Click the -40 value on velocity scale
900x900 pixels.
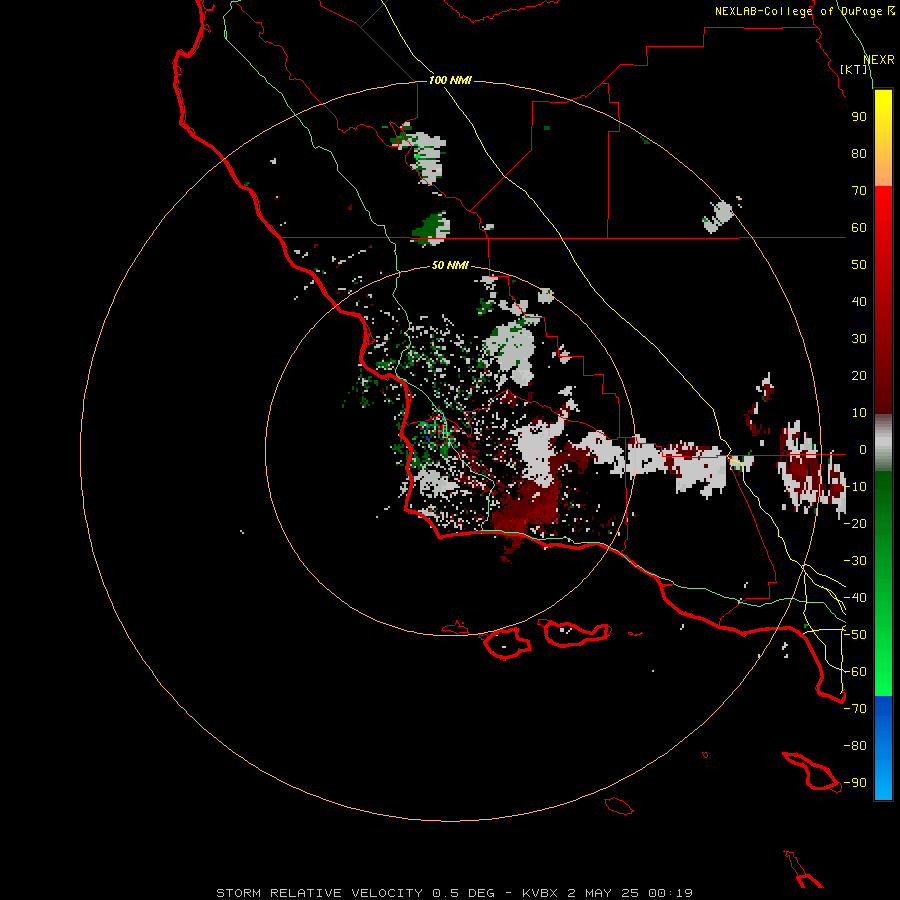[x=855, y=598]
